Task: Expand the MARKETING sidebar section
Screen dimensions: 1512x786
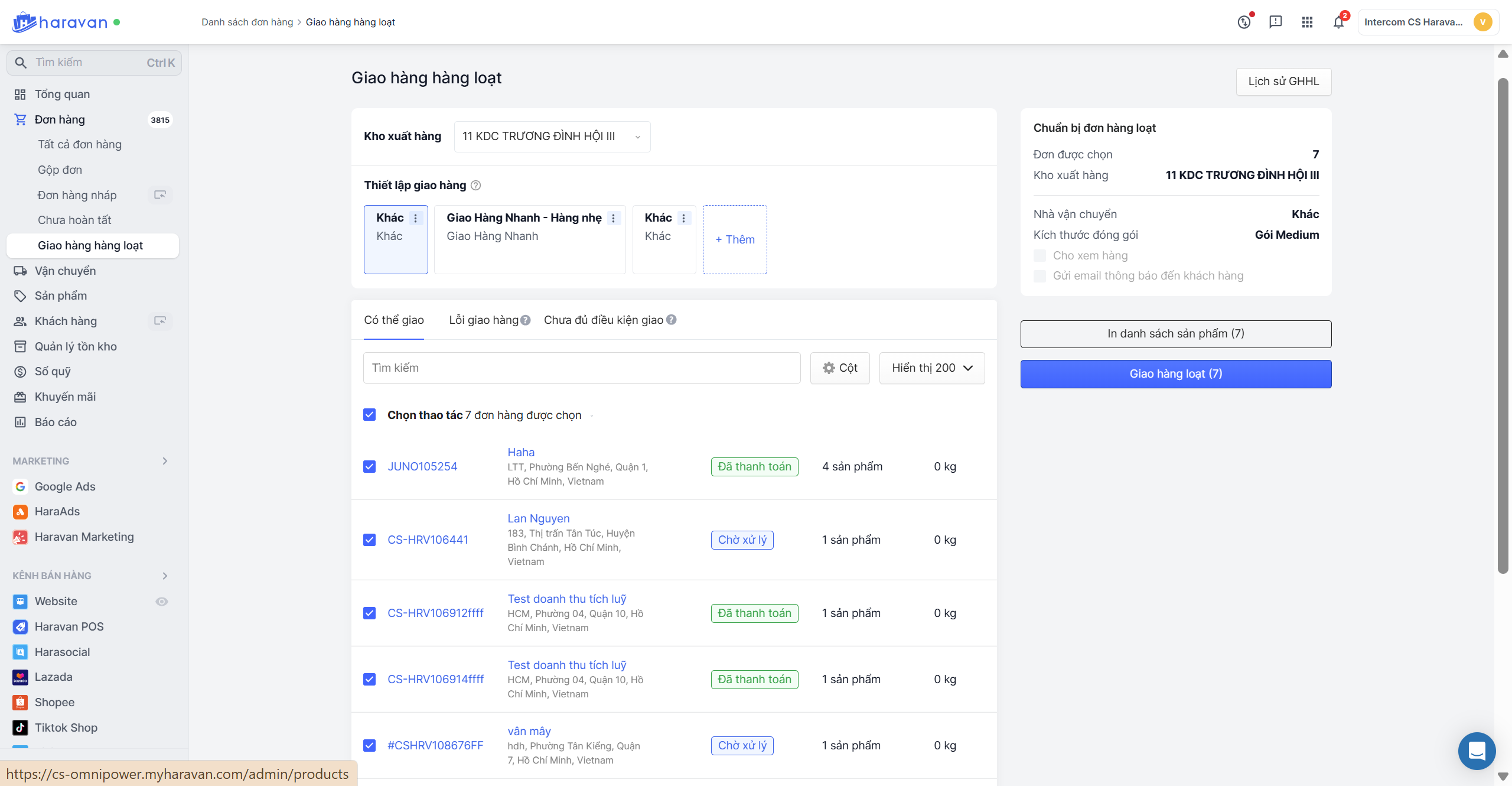Action: coord(165,461)
